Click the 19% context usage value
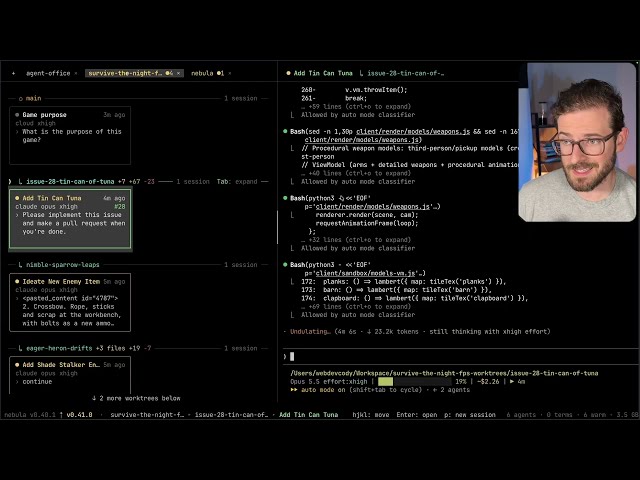 (460, 382)
